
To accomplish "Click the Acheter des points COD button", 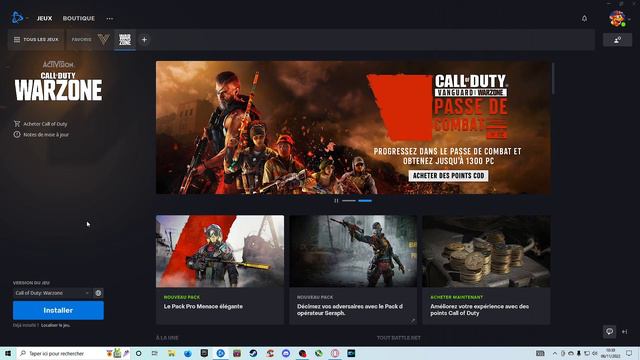I will click(448, 176).
